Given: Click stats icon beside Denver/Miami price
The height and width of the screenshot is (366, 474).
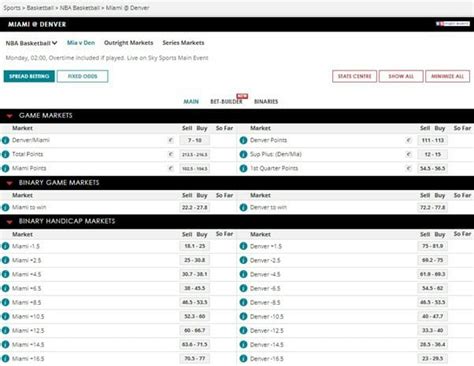Looking at the screenshot, I should pos(171,140).
